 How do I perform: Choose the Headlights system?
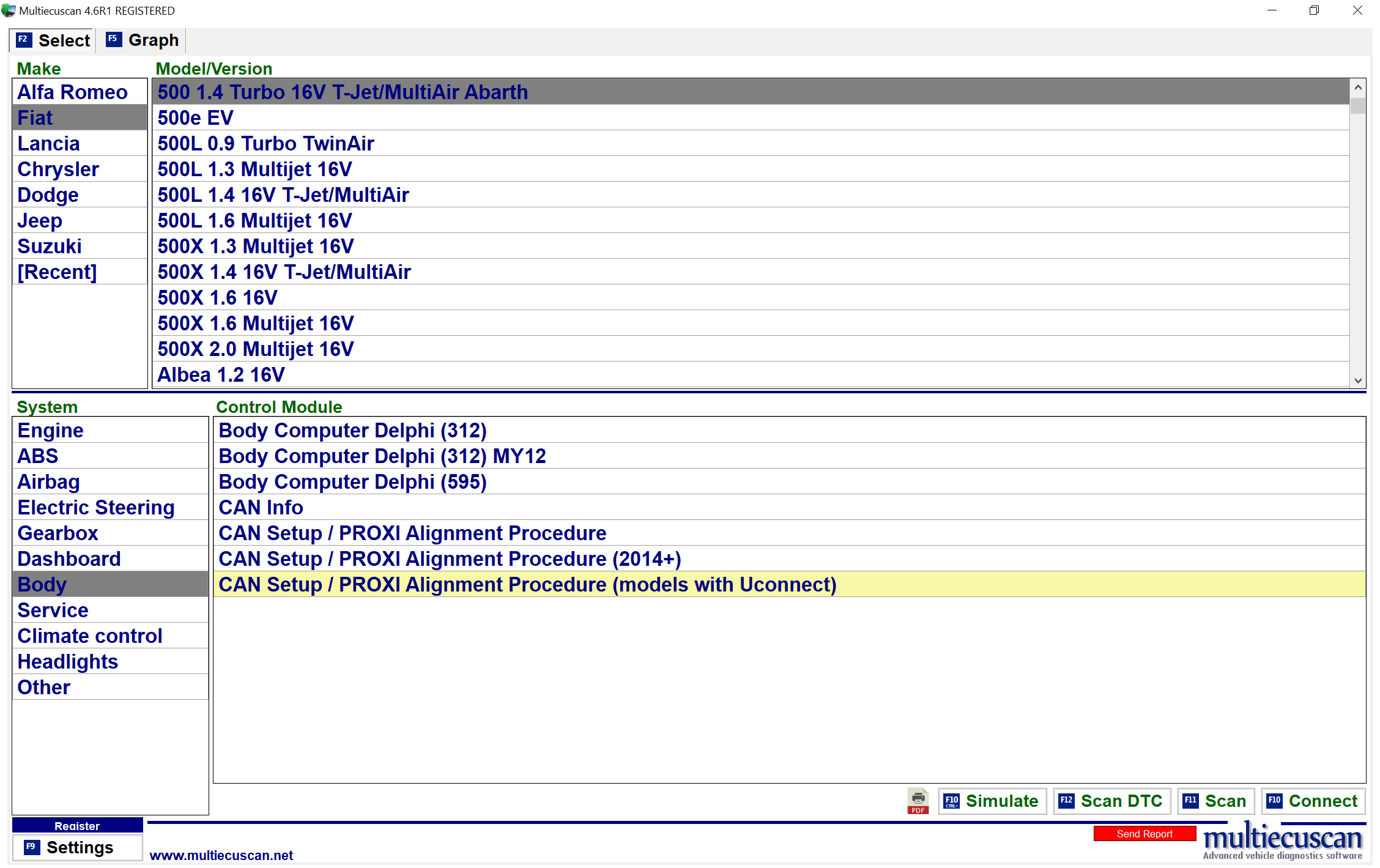[110, 661]
